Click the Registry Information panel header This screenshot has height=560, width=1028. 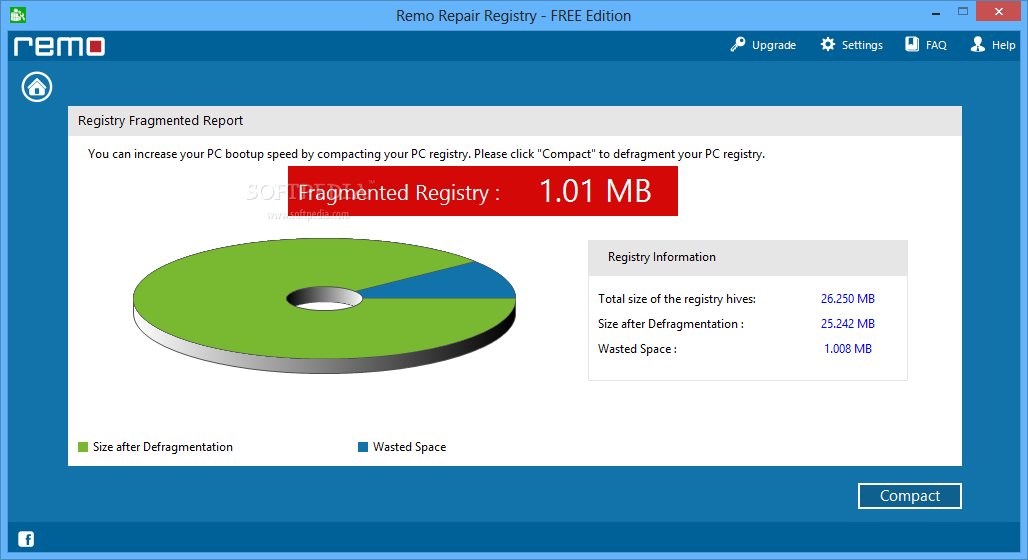pos(747,258)
